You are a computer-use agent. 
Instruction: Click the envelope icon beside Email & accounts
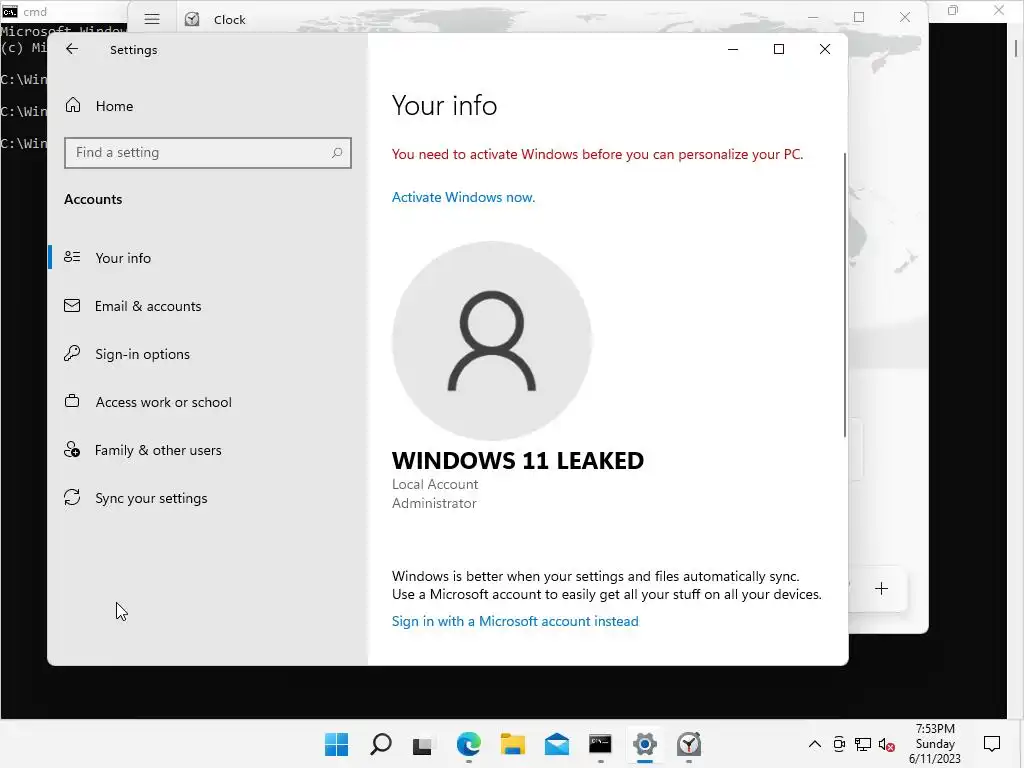pyautogui.click(x=72, y=306)
